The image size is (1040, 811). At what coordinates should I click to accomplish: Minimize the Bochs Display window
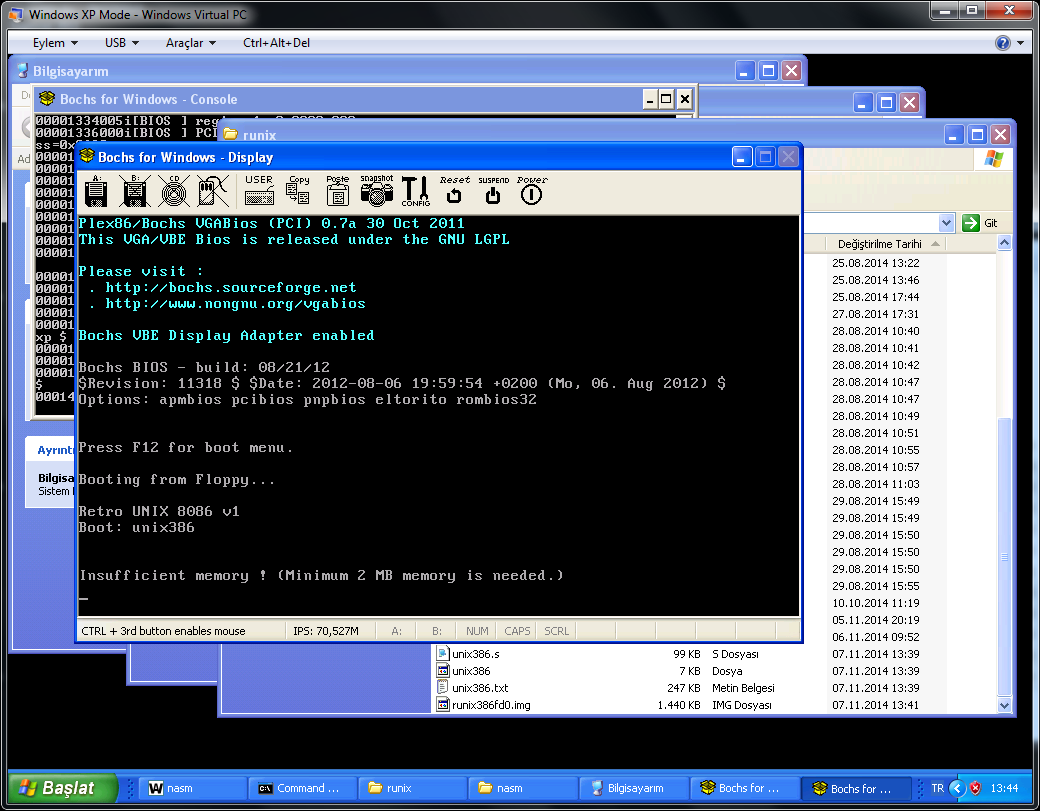point(742,157)
